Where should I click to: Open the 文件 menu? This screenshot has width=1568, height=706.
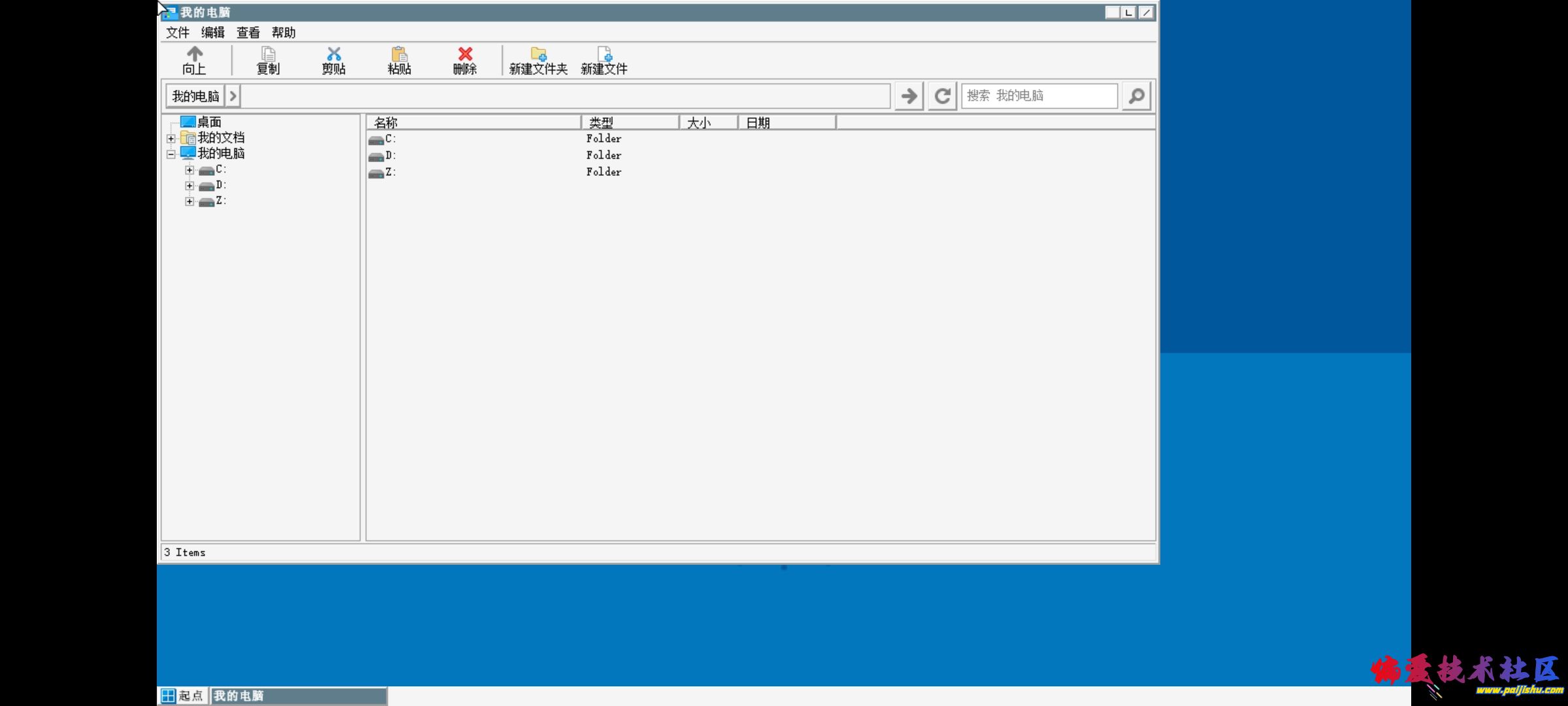pyautogui.click(x=177, y=33)
